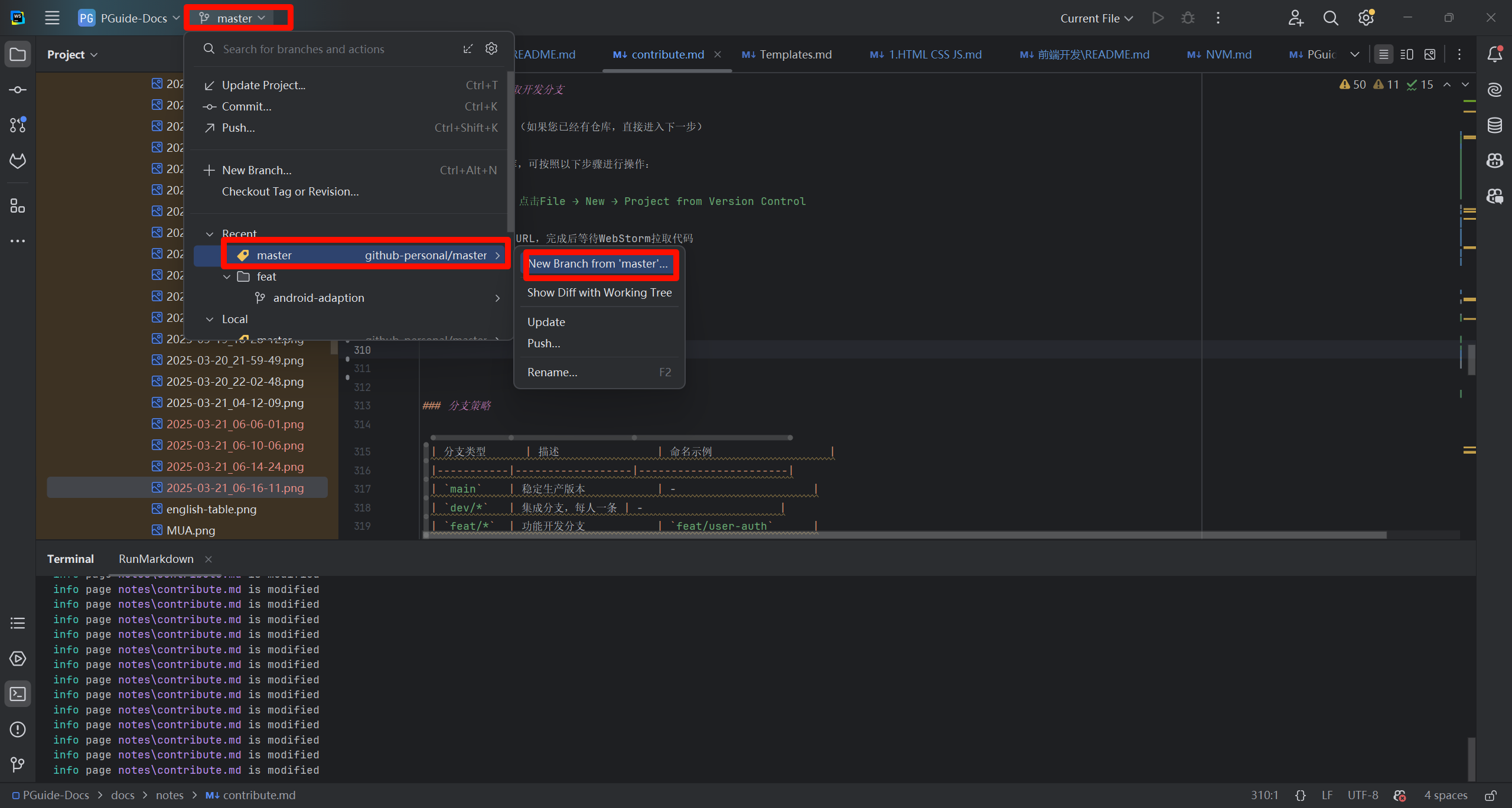This screenshot has height=808, width=1512.
Task: Collapse the feat folder in branches
Action: pos(227,276)
